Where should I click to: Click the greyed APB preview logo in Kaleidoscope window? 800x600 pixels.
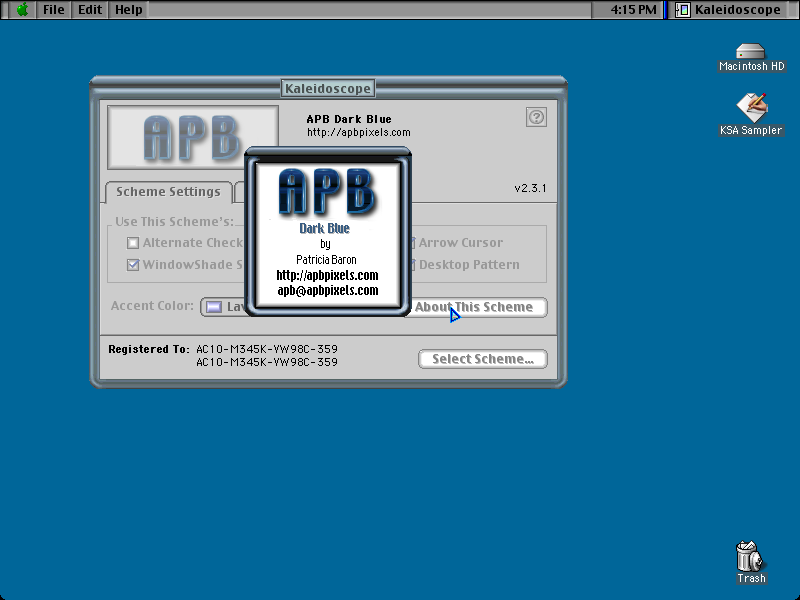192,137
